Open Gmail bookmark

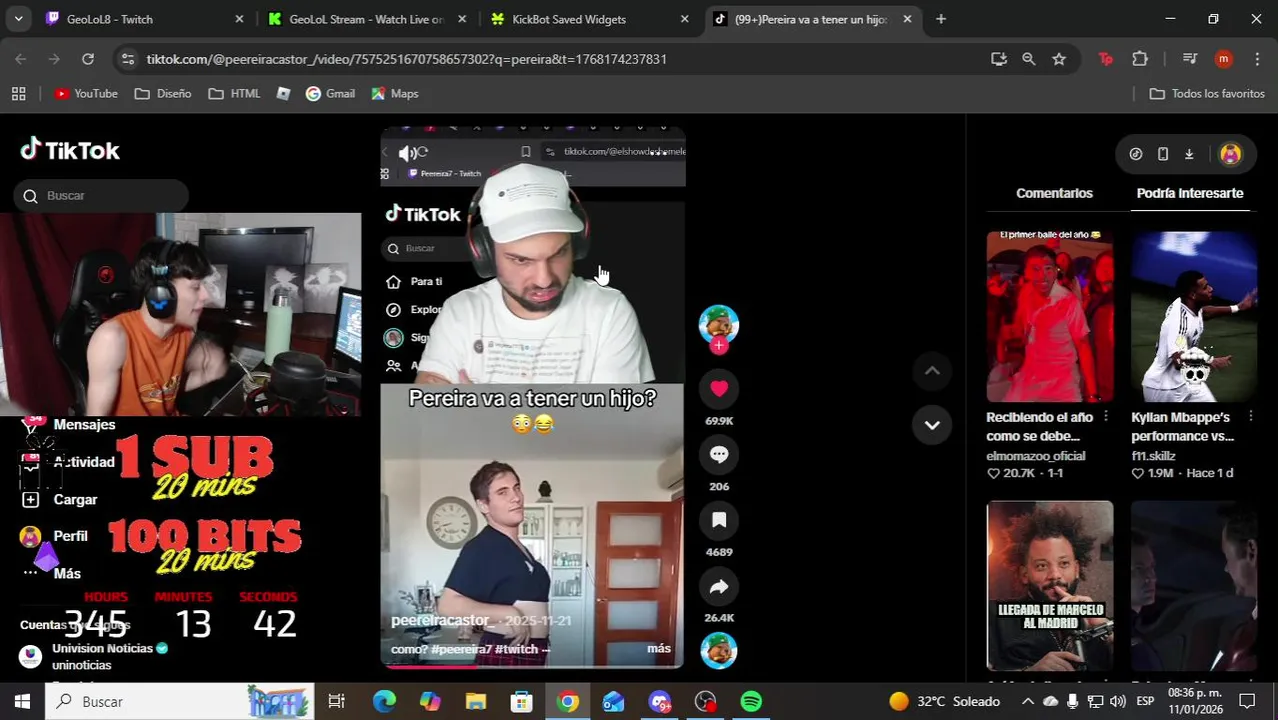[330, 93]
